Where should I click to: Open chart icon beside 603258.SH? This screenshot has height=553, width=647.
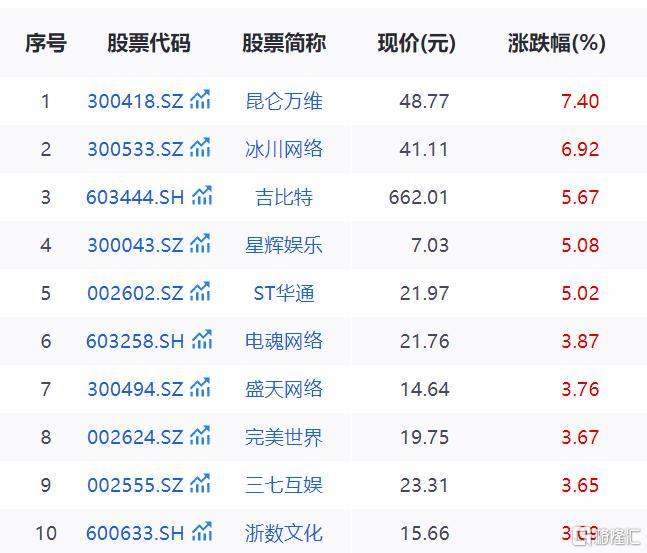tap(202, 340)
